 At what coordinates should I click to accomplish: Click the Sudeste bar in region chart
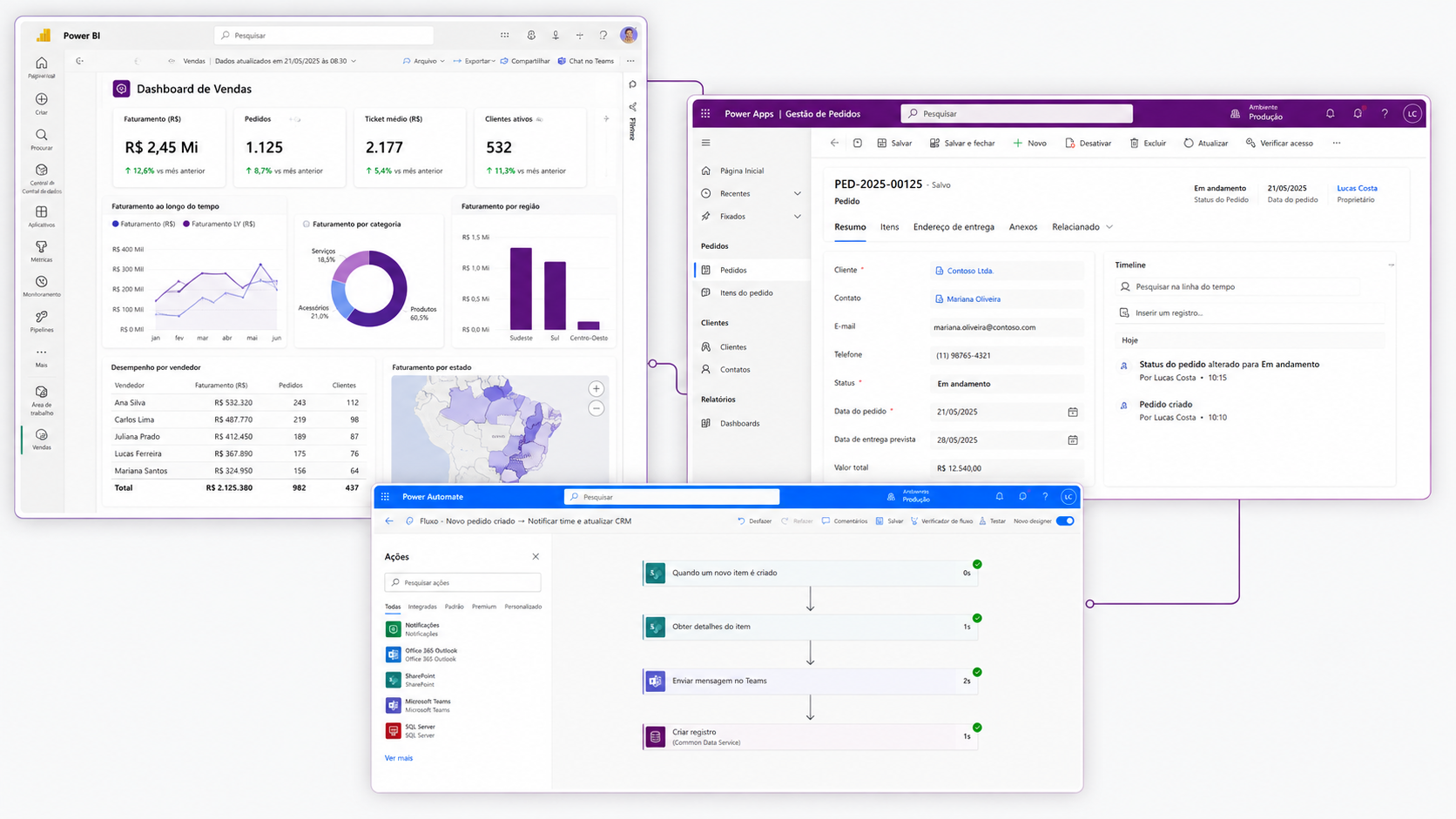coord(521,288)
